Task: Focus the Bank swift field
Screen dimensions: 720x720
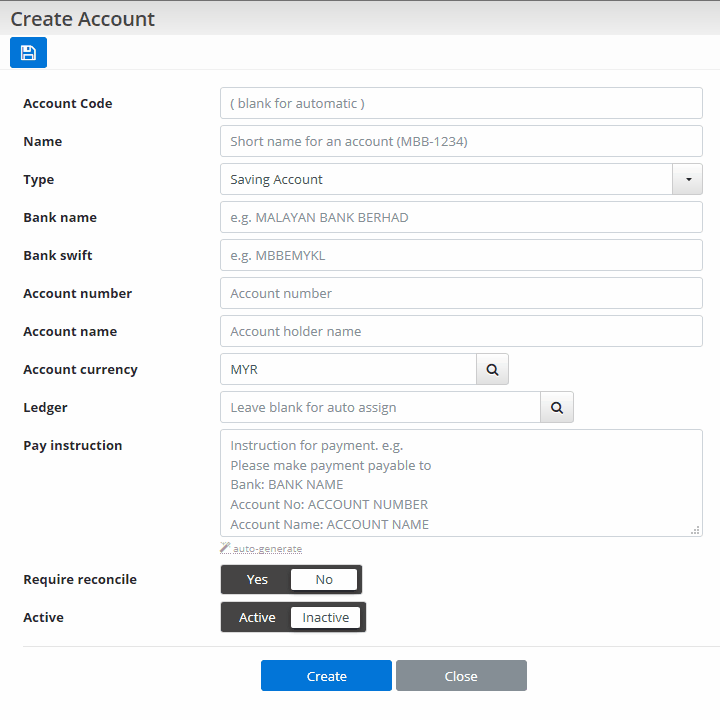Action: pyautogui.click(x=461, y=255)
